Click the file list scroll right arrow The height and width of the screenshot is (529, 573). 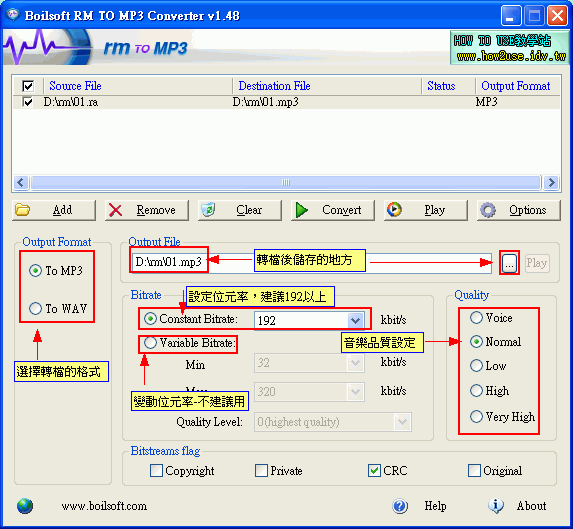[x=551, y=182]
